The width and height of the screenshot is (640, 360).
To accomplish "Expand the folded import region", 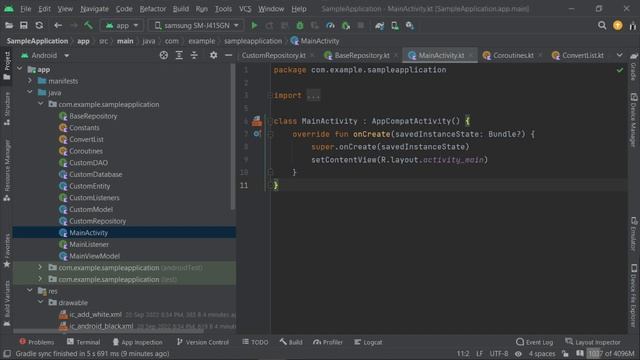I will (x=313, y=96).
